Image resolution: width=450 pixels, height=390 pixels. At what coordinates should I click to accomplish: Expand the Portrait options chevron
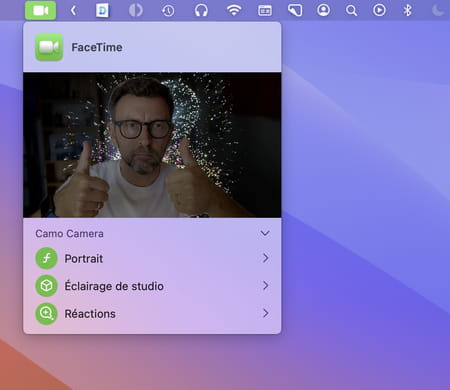(265, 258)
